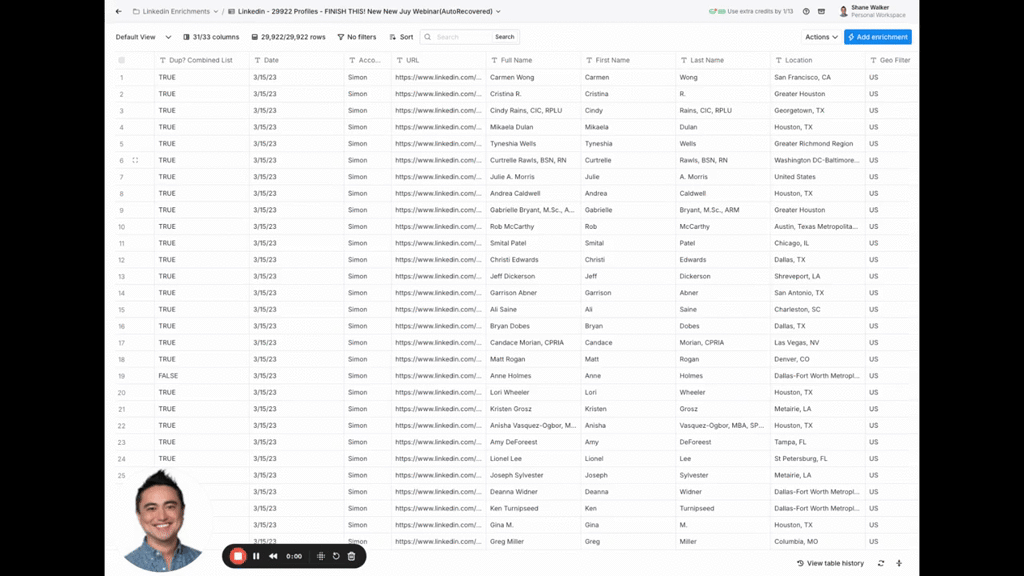This screenshot has width=1024, height=576.
Task: Open the help question mark icon
Action: [x=806, y=12]
